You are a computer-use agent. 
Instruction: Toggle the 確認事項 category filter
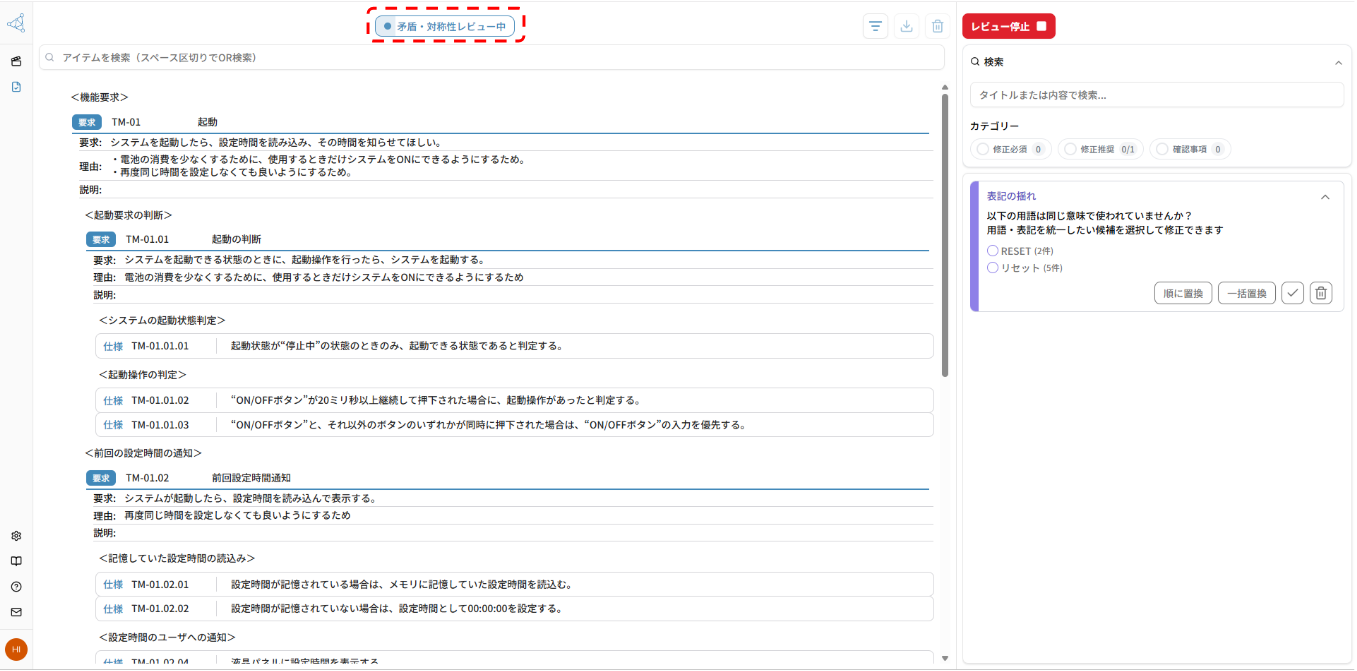tap(1190, 149)
